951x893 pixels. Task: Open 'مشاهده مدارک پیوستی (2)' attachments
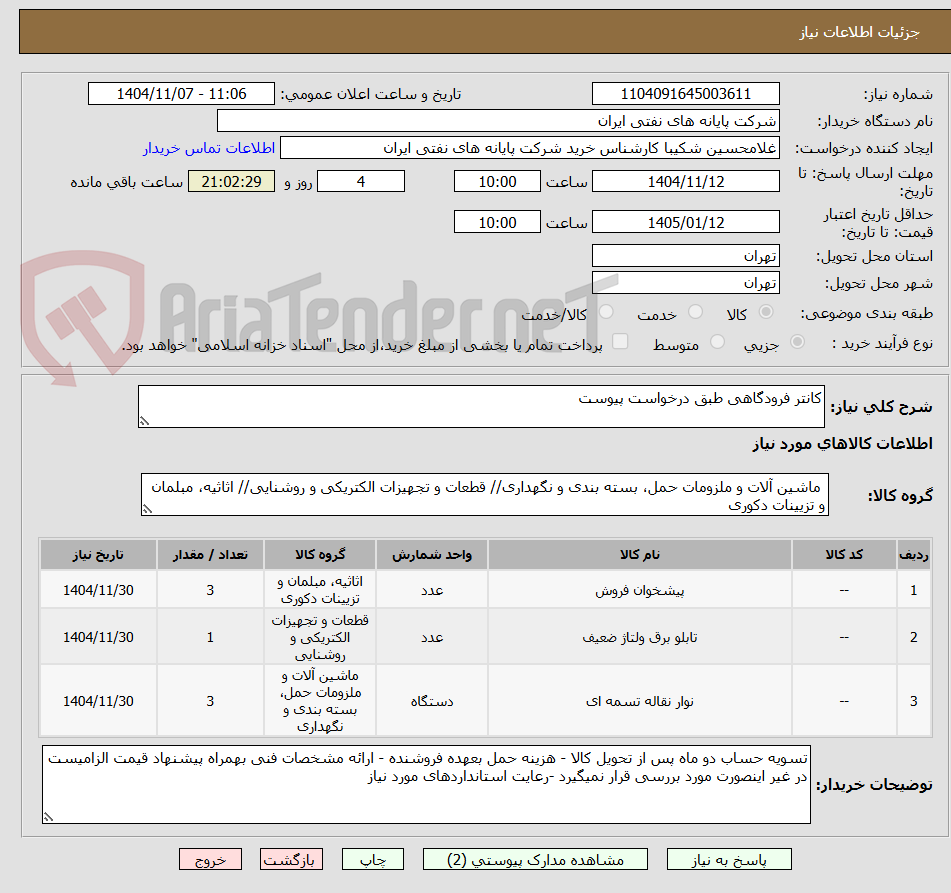pos(535,859)
